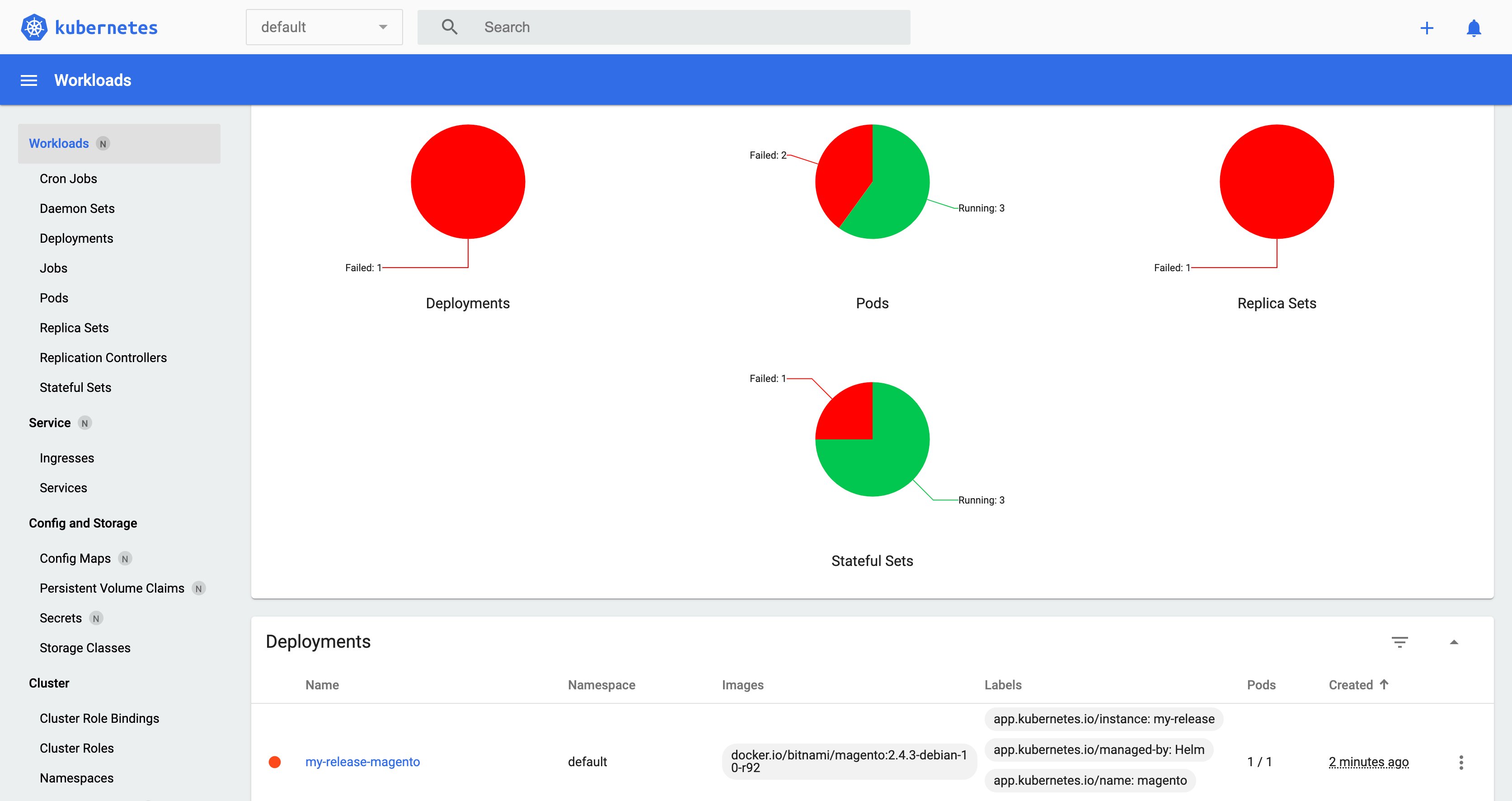Open Persistent Volume Claims page

(112, 589)
